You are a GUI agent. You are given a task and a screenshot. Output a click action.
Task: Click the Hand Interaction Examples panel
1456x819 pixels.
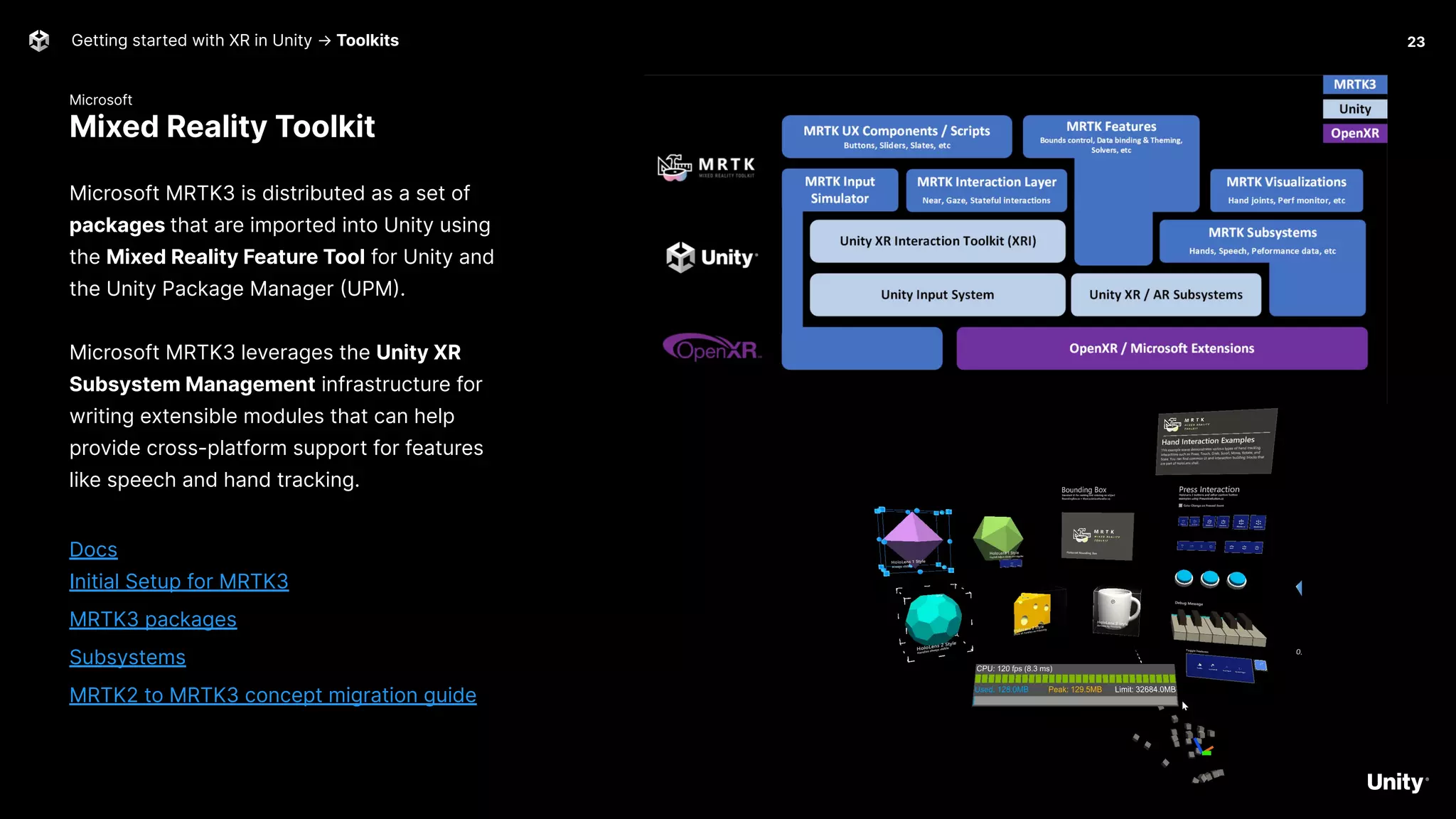[1216, 441]
